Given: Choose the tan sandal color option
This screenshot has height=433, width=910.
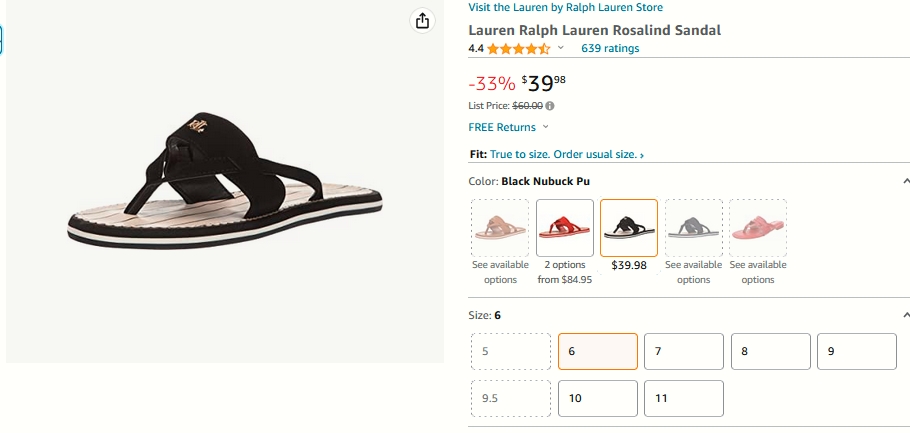Looking at the screenshot, I should click(x=500, y=228).
